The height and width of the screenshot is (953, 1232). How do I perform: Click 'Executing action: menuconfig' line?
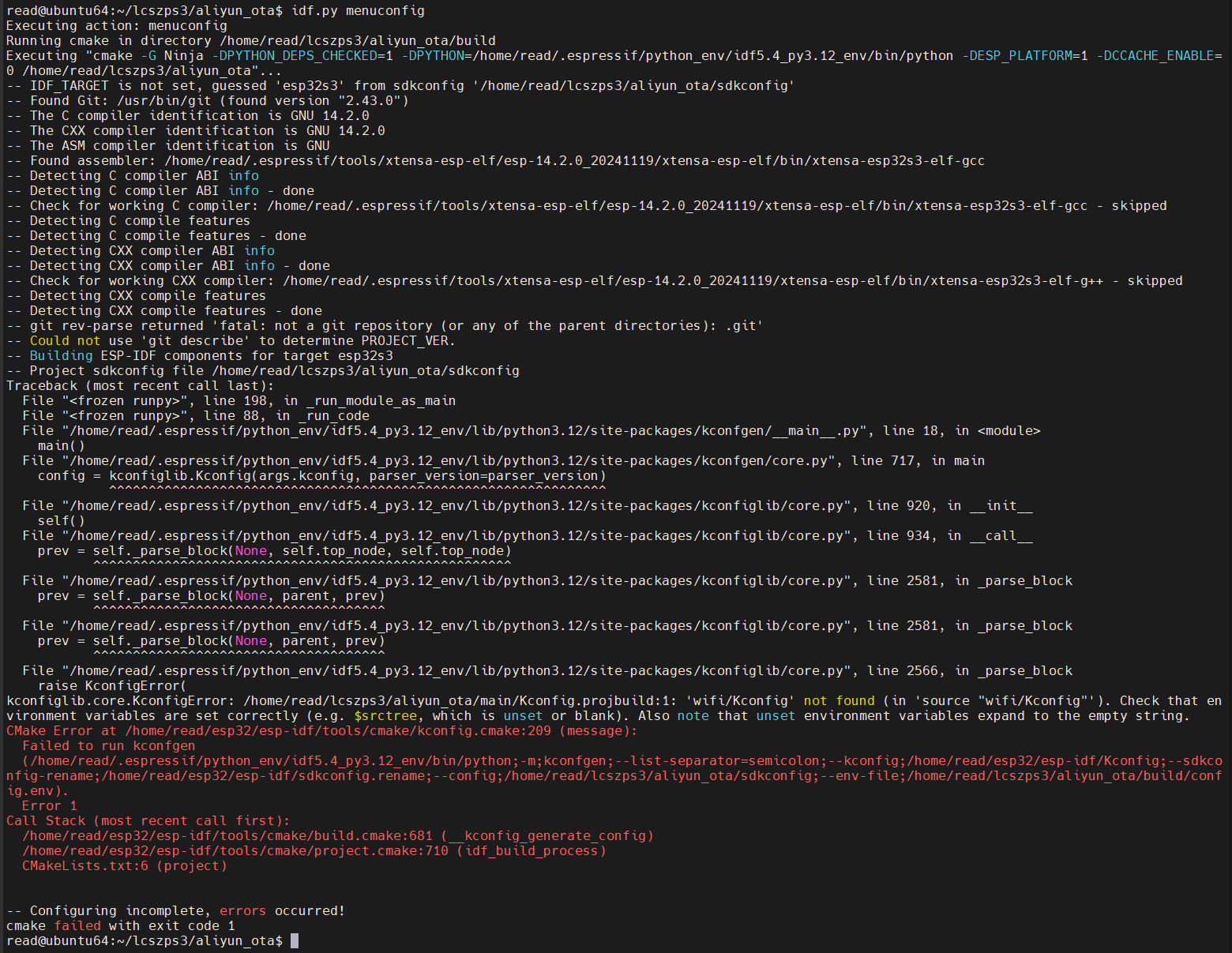pyautogui.click(x=117, y=26)
